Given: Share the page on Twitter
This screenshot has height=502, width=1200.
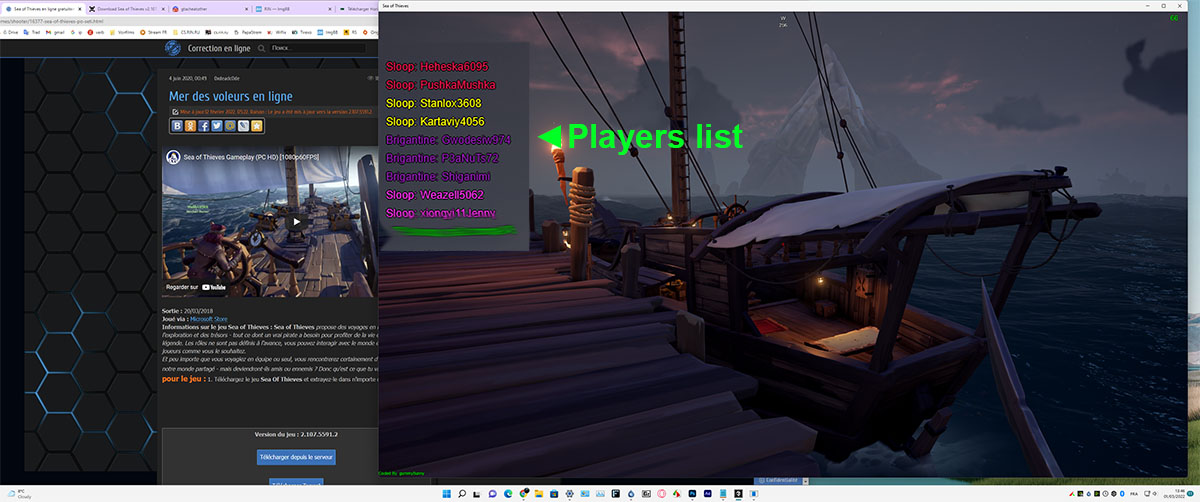Looking at the screenshot, I should click(x=217, y=126).
